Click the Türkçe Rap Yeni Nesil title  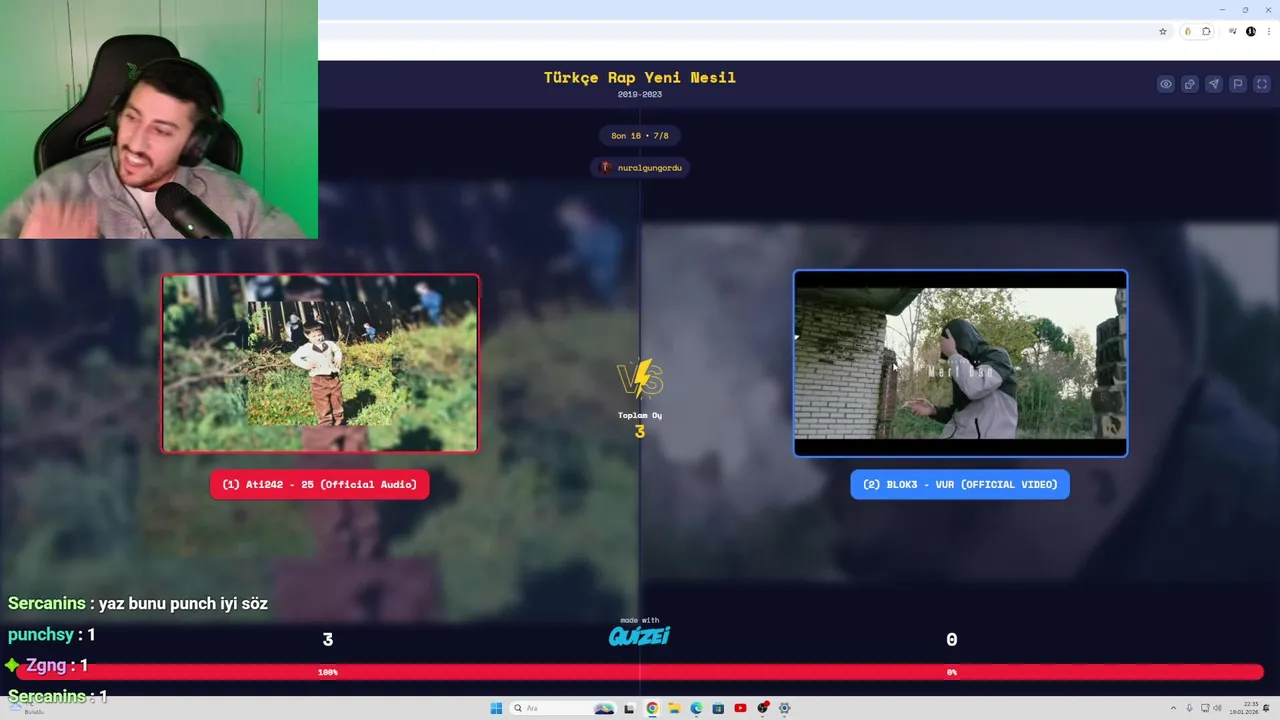[640, 77]
